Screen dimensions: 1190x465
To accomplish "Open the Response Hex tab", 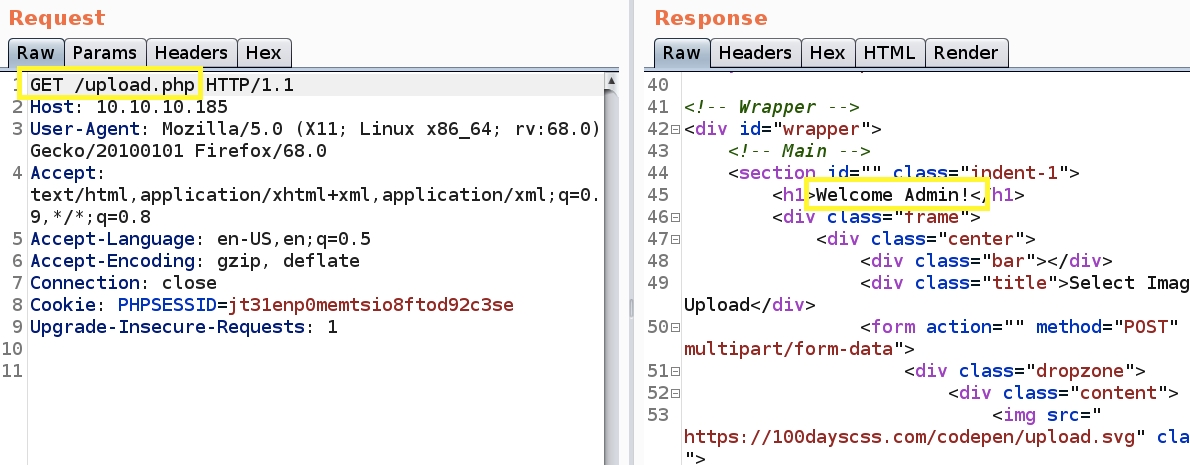I will pyautogui.click(x=827, y=53).
